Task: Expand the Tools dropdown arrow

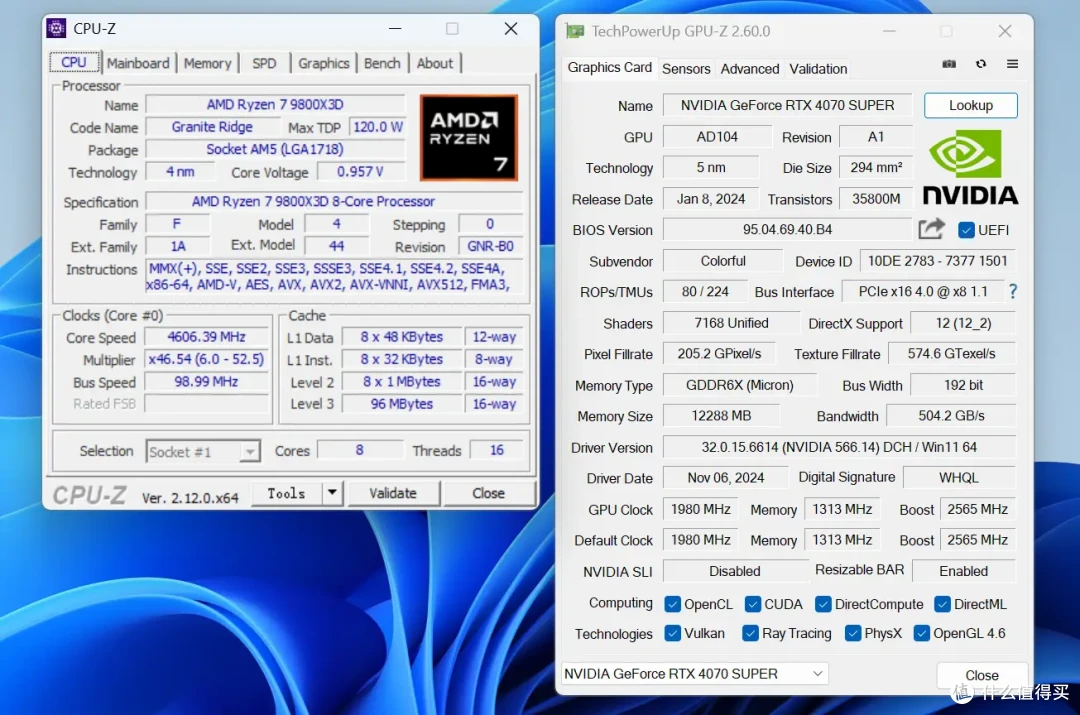Action: (332, 493)
